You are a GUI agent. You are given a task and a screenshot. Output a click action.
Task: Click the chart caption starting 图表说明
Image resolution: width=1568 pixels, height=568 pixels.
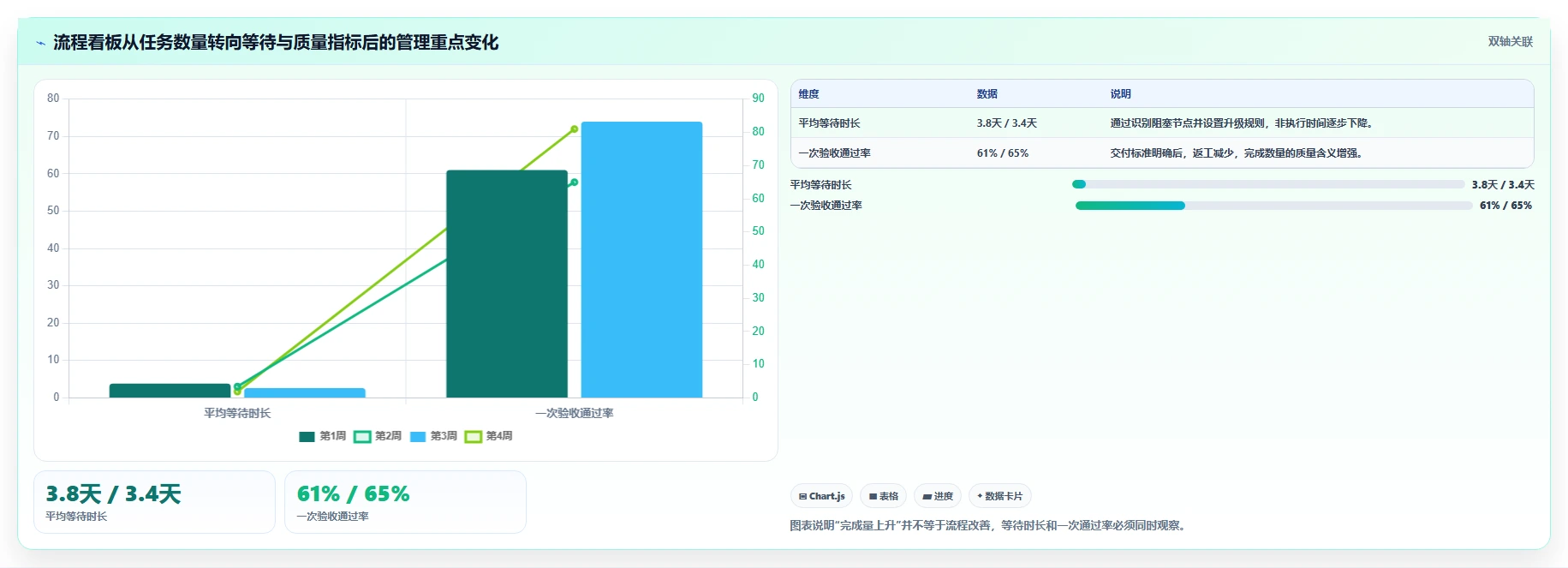tap(989, 525)
